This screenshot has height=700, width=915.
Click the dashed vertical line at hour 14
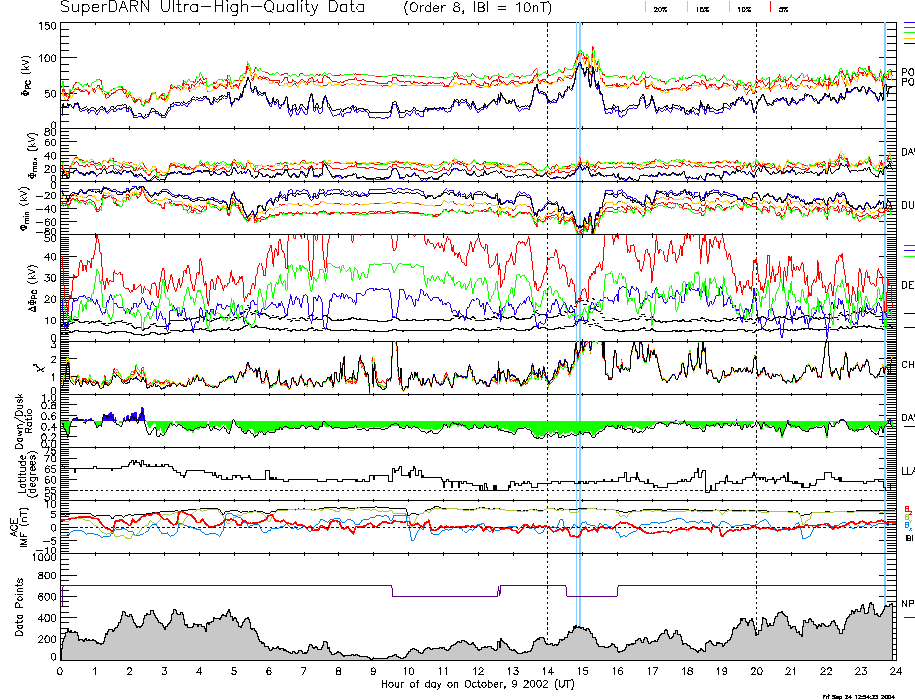(x=547, y=300)
